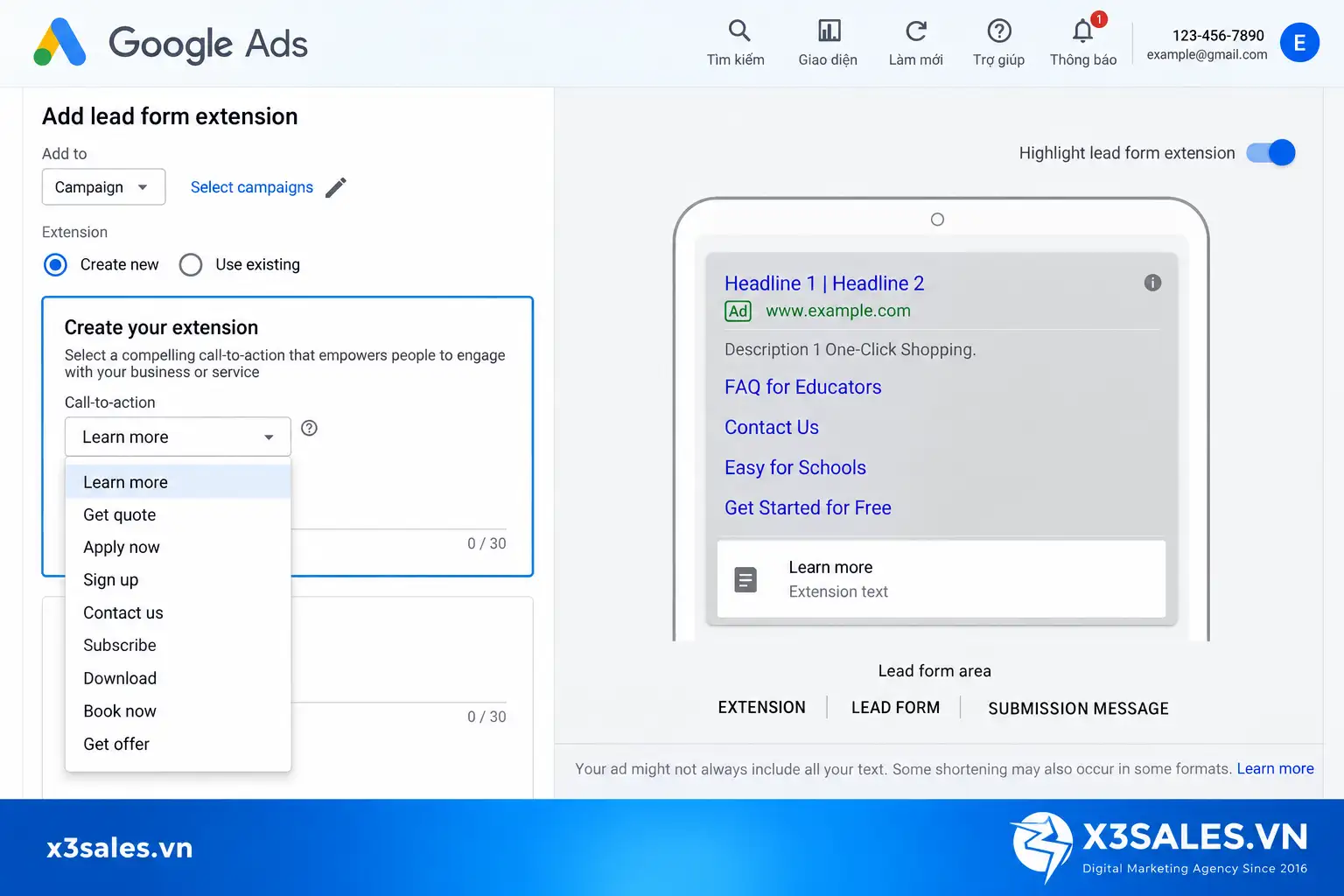Open the Thông báo bell notifications
This screenshot has height=896, width=1344.
(x=1083, y=31)
